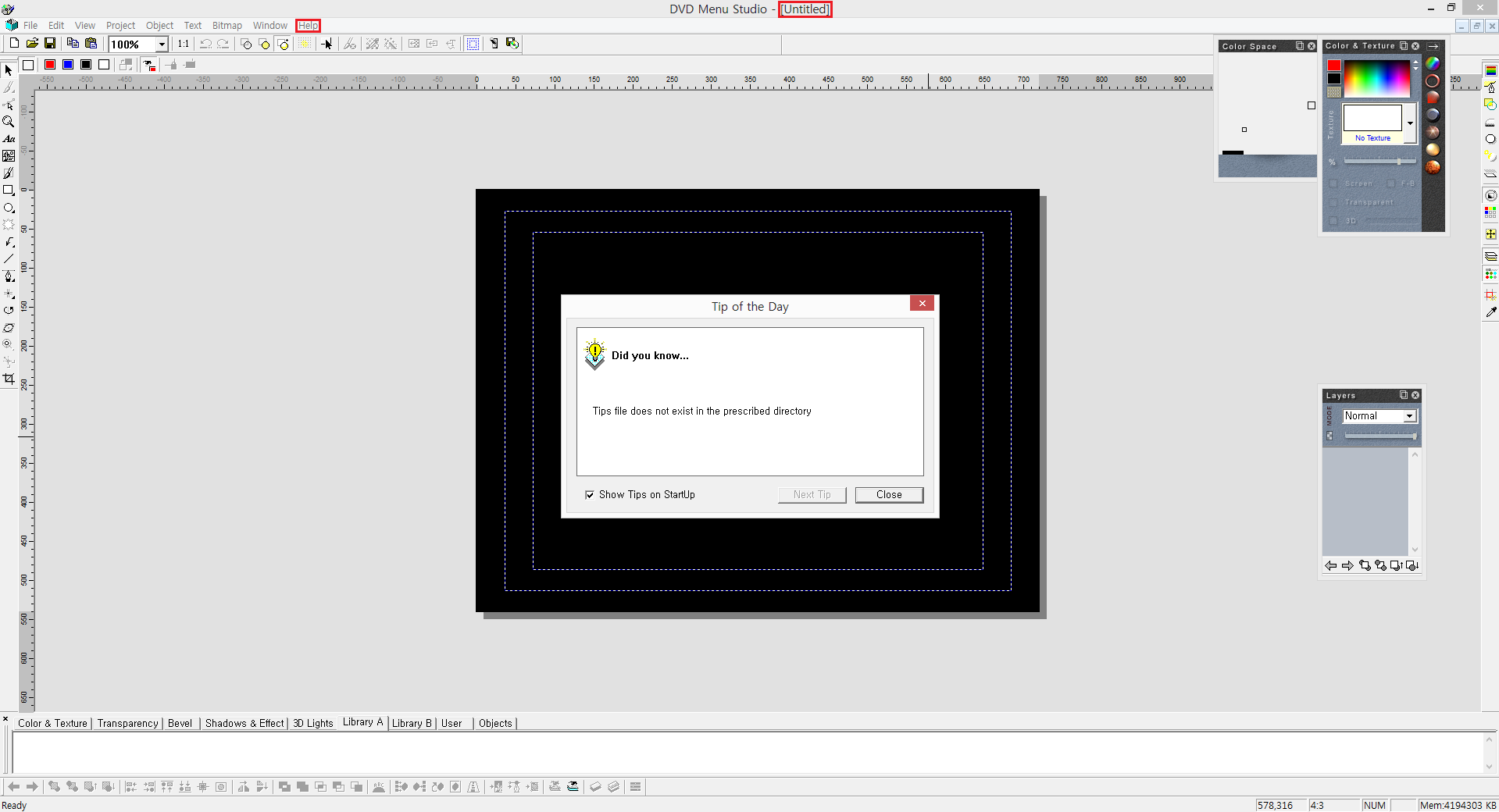Adjust the Layers opacity slider
The width and height of the screenshot is (1499, 812).
(1380, 436)
